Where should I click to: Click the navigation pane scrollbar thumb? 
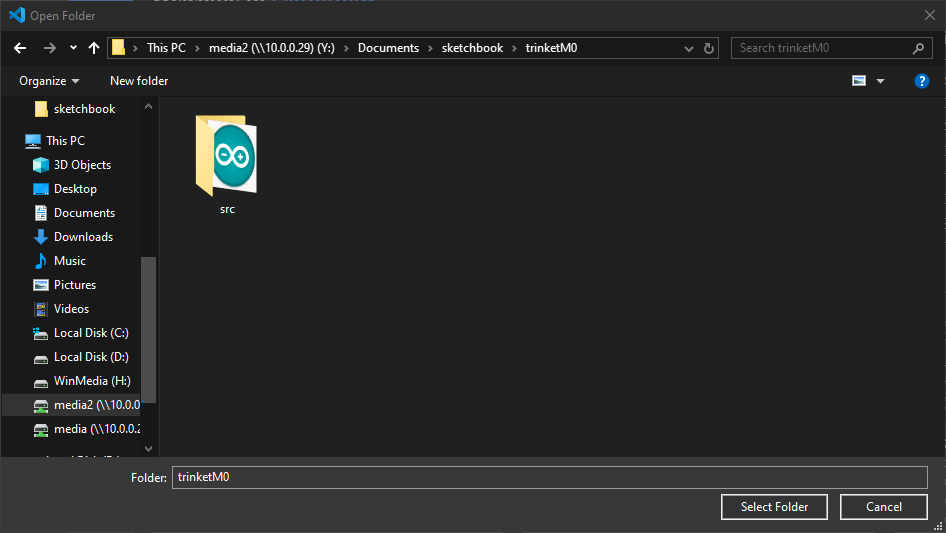click(148, 330)
